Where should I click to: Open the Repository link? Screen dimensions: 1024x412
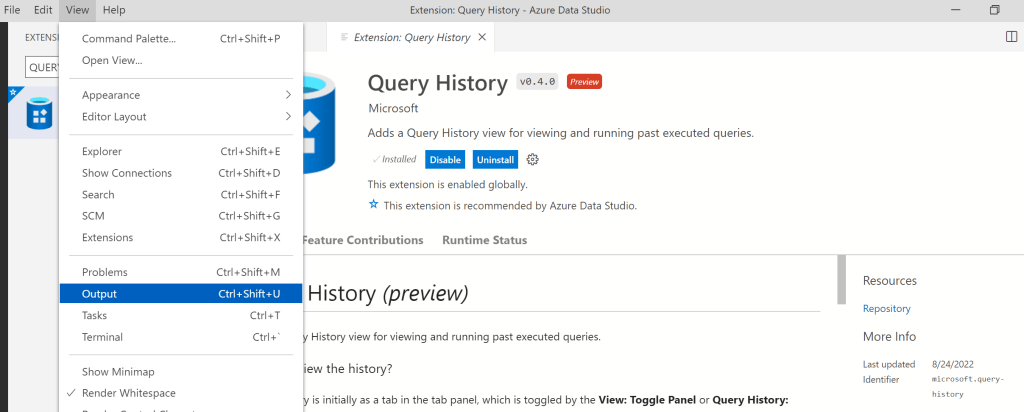point(886,309)
